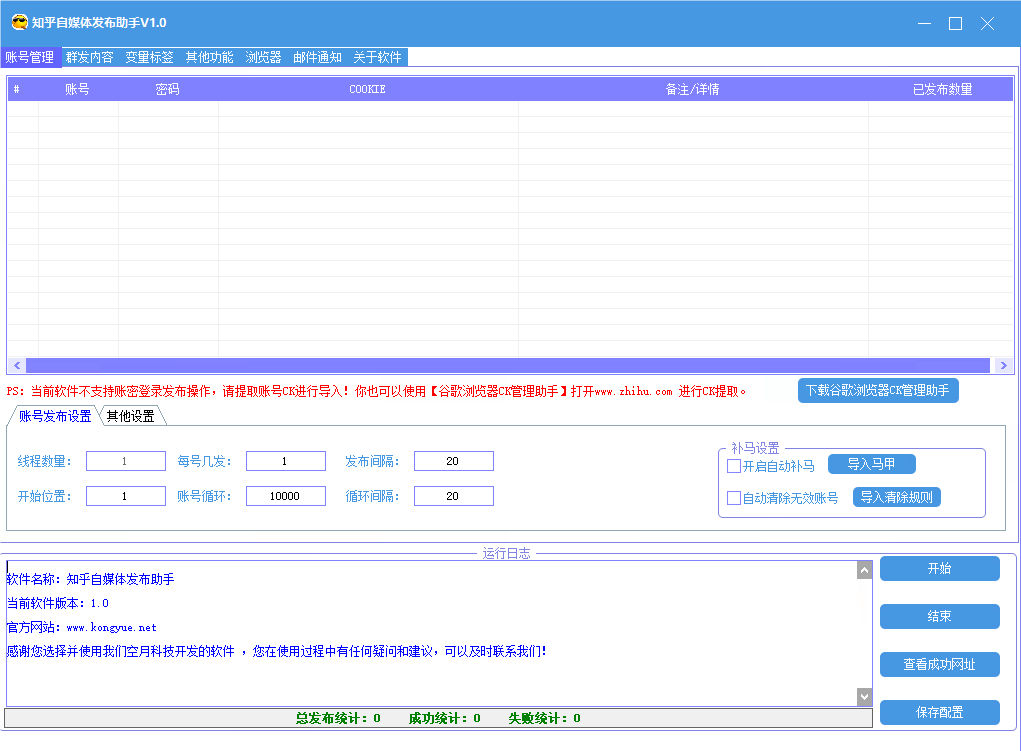Click the COOKIE column header
Image resolution: width=1021 pixels, height=751 pixels.
[x=368, y=89]
